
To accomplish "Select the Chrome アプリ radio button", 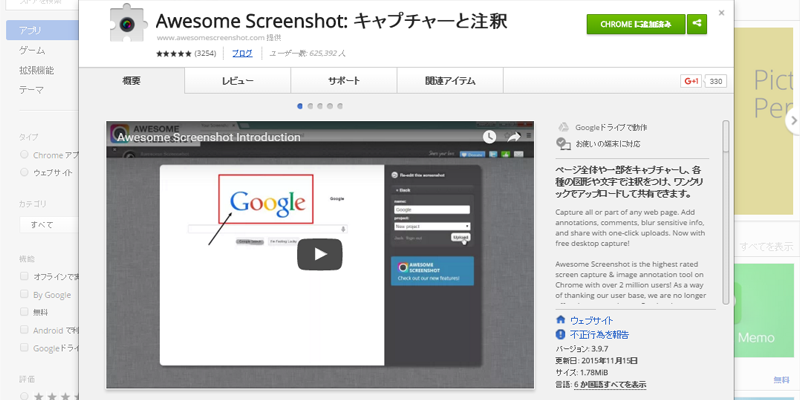I will coord(24,155).
